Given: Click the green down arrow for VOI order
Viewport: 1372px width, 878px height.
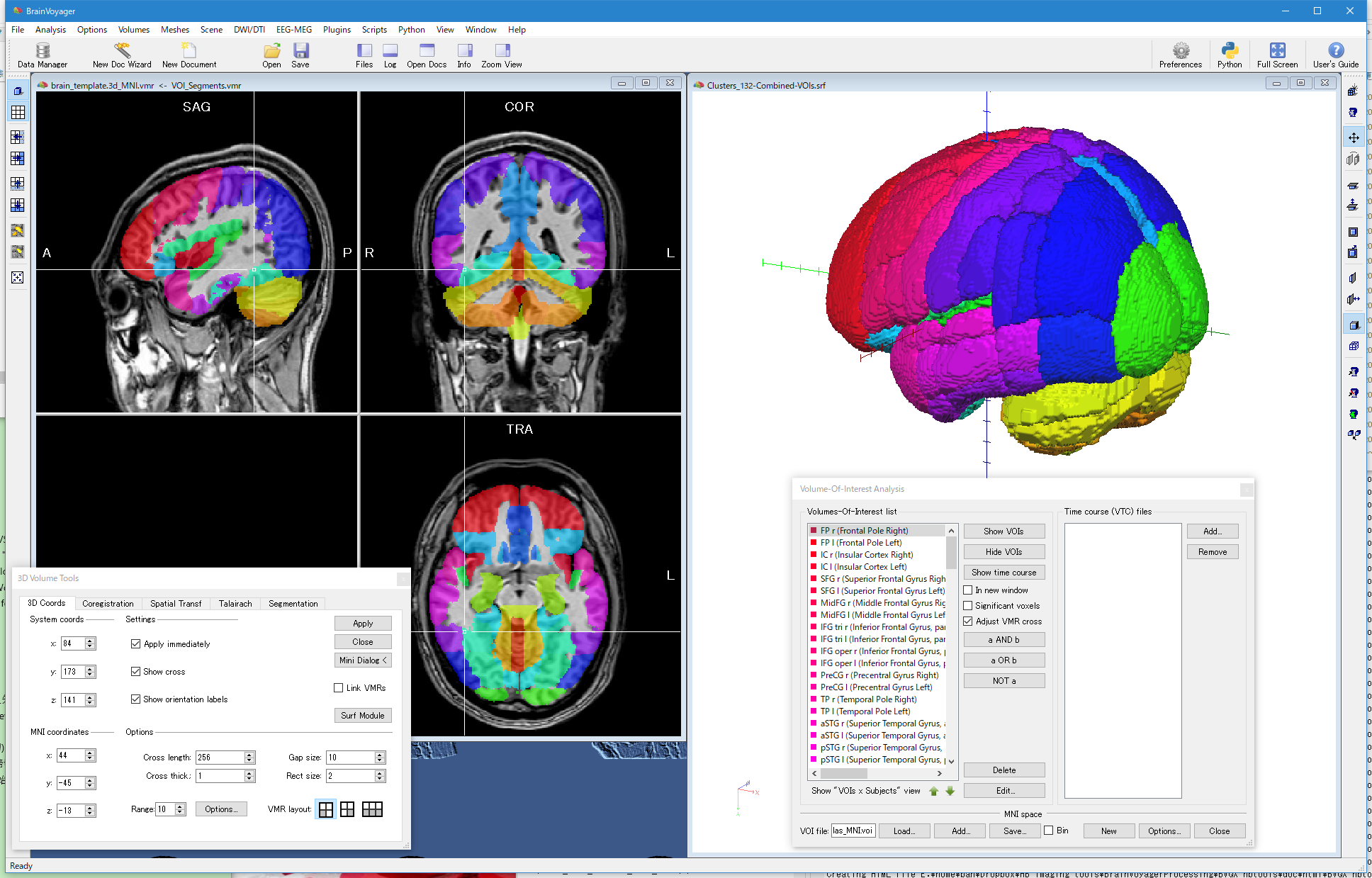Looking at the screenshot, I should click(950, 791).
